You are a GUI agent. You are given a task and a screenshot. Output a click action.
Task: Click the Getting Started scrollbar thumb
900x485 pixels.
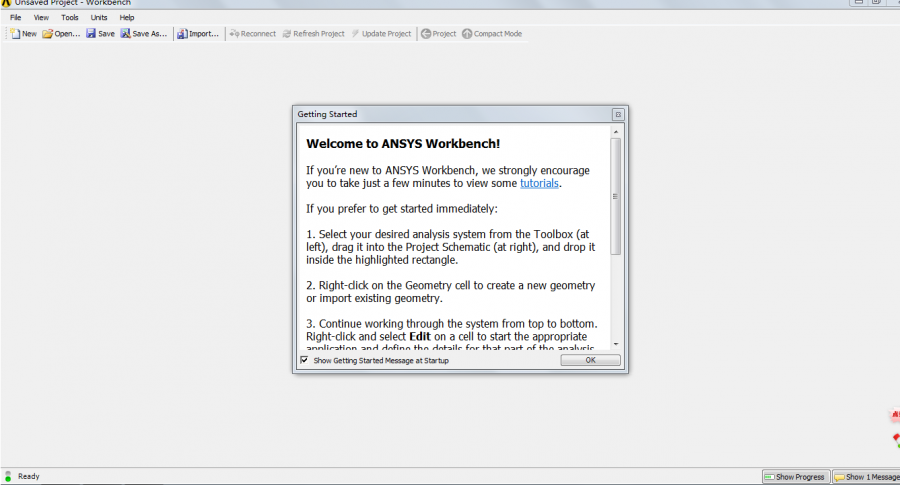tap(616, 196)
